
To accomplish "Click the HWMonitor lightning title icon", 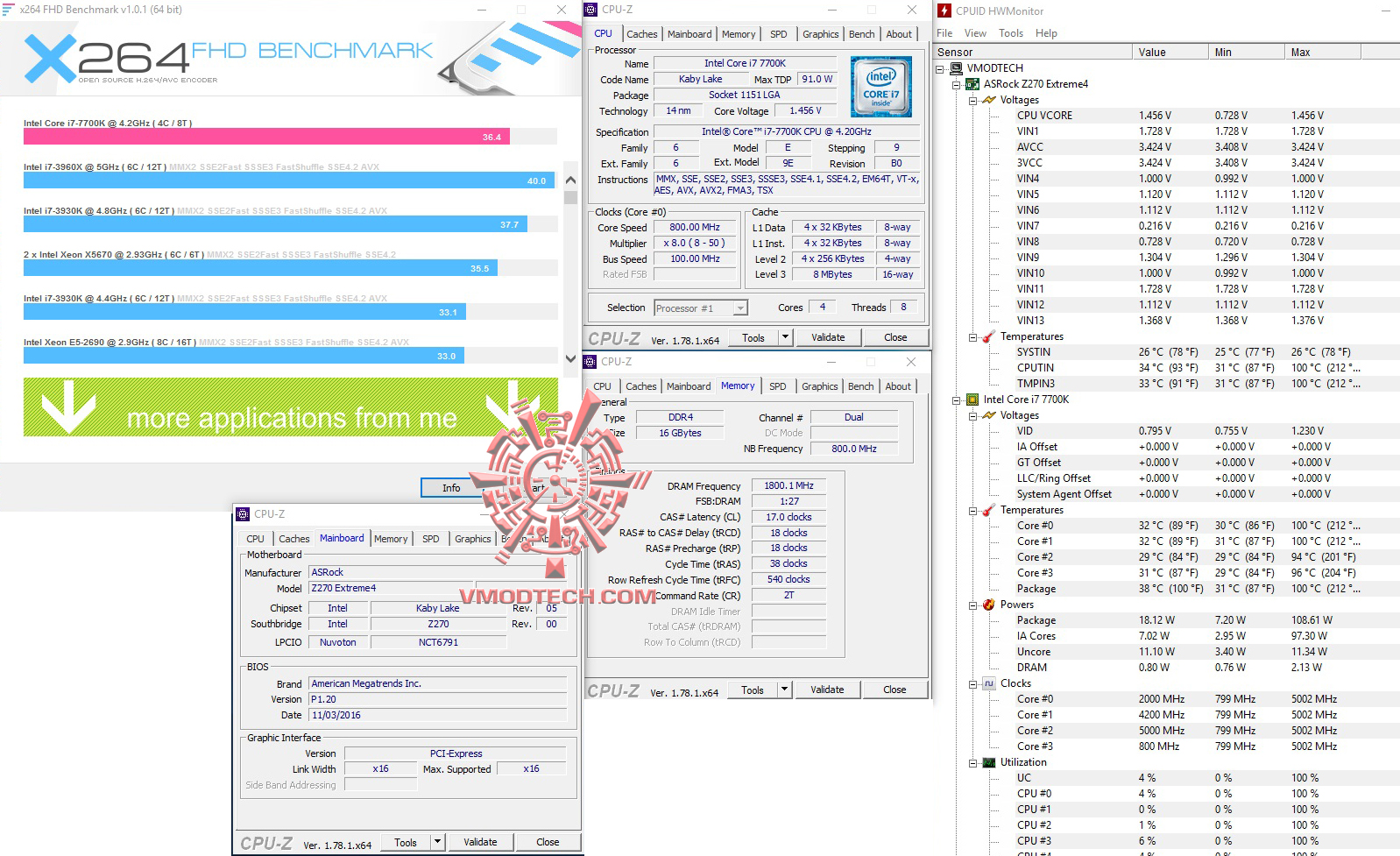I will click(944, 11).
